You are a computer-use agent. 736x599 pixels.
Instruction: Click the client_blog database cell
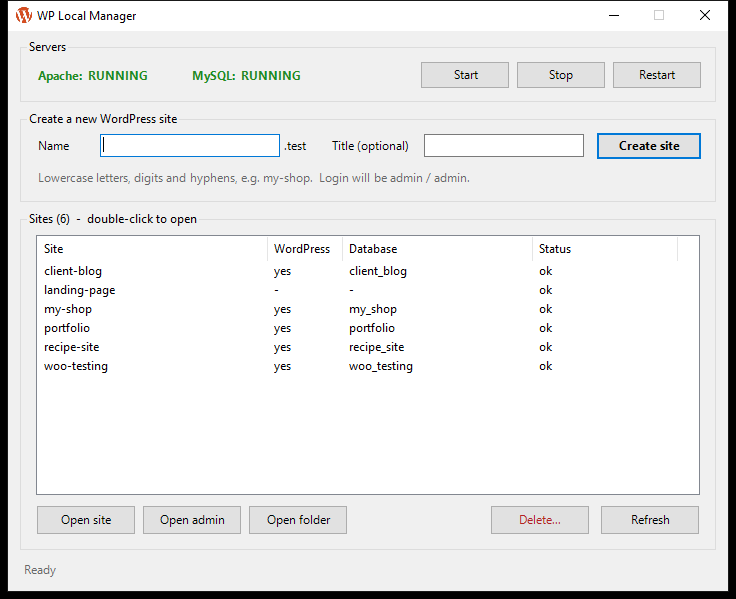[378, 271]
